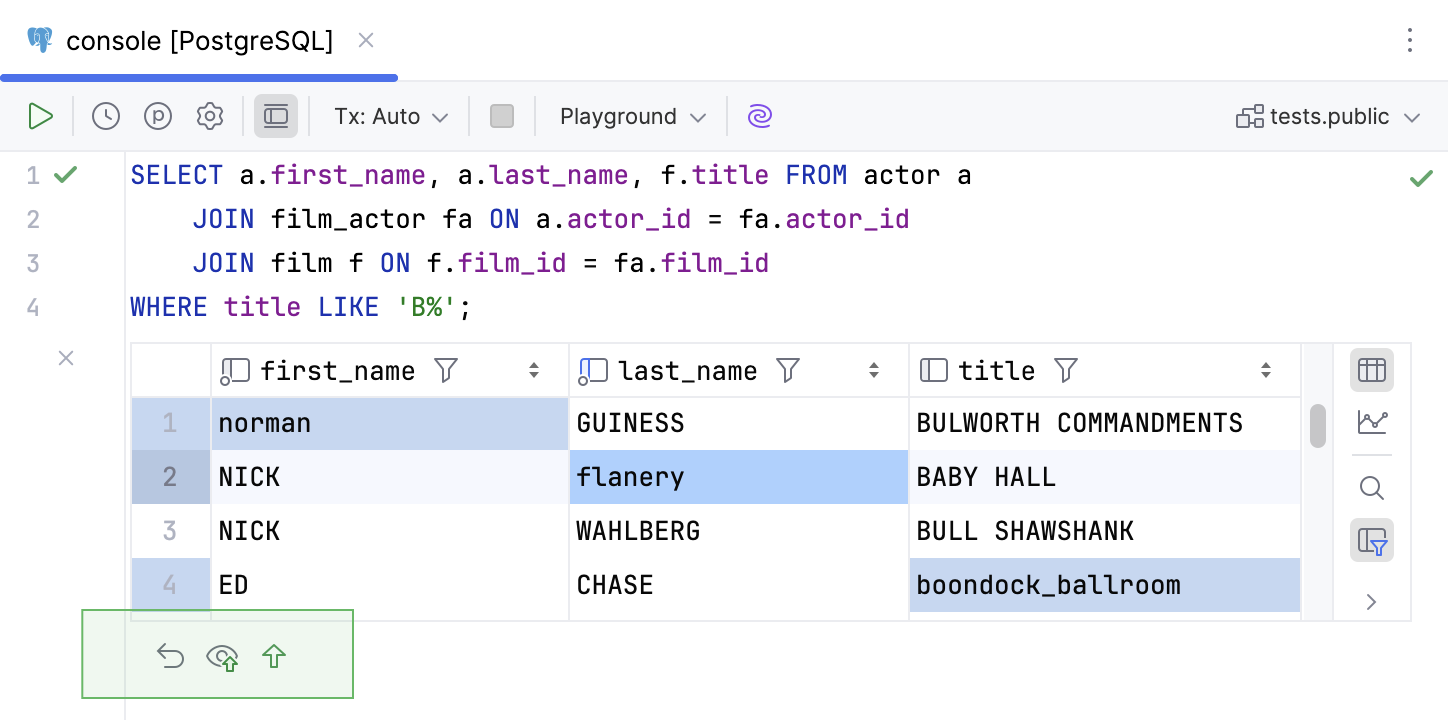The image size is (1448, 720).
Task: Open the Playground resolve mode dropdown
Action: point(632,117)
